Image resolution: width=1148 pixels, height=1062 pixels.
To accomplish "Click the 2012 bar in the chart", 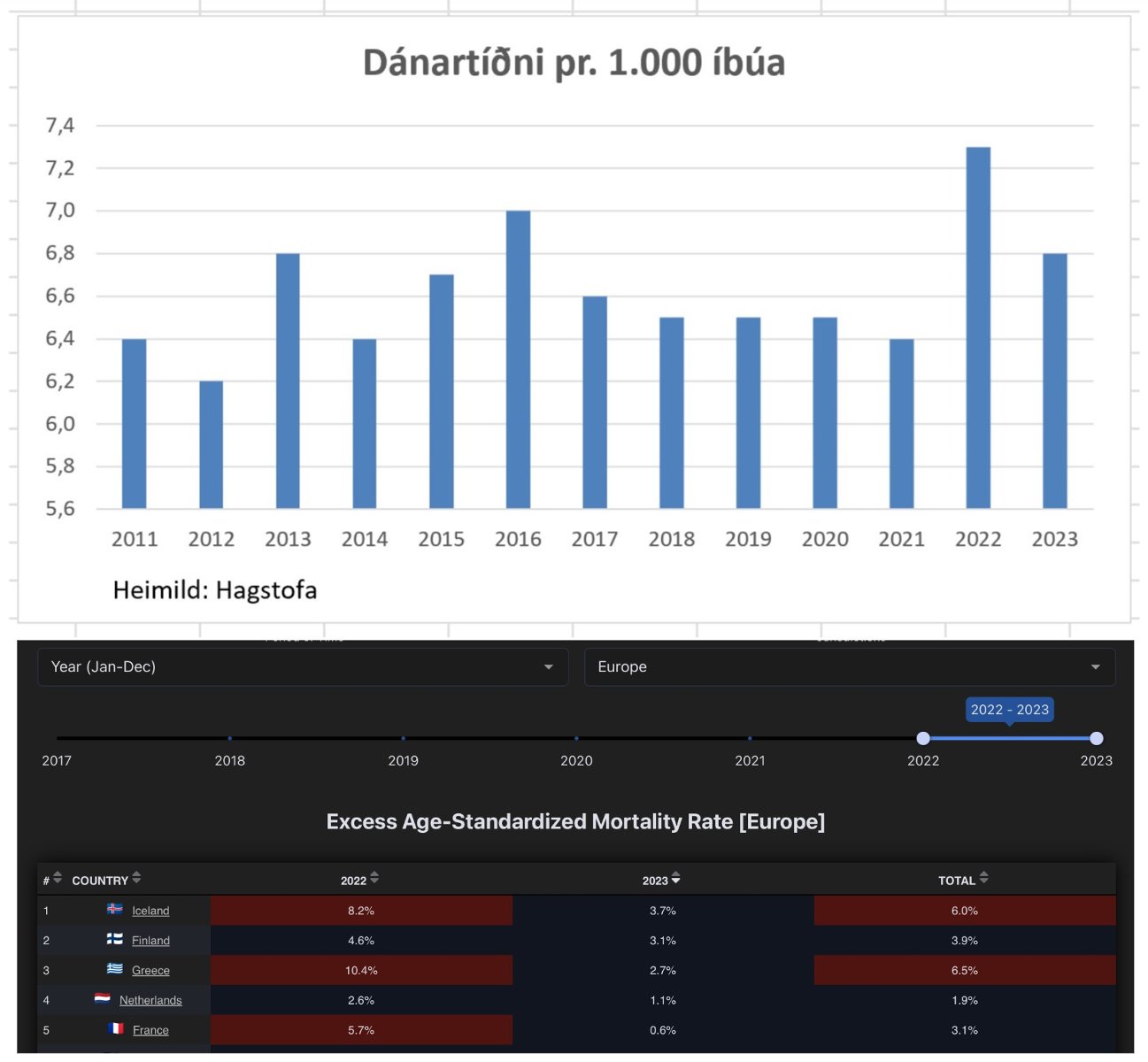I will 211,444.
